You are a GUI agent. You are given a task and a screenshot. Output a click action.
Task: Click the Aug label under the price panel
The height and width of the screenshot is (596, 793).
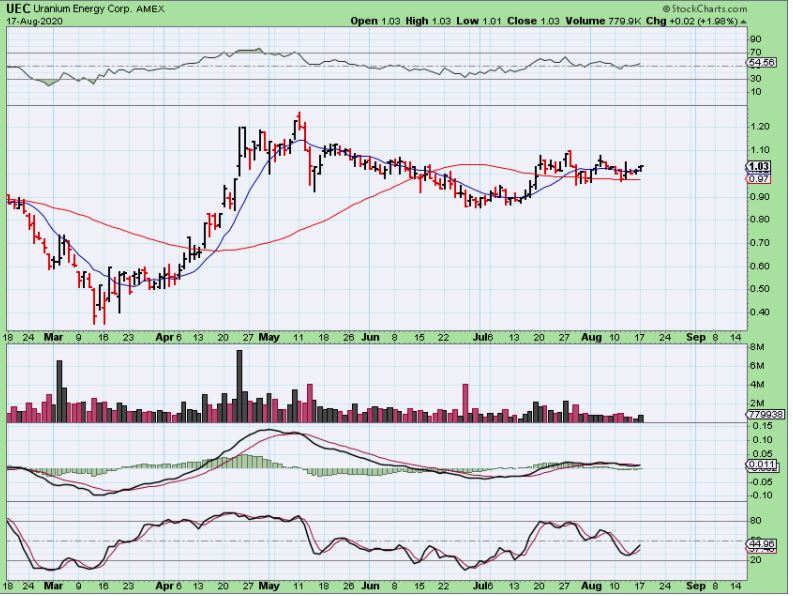coord(591,337)
